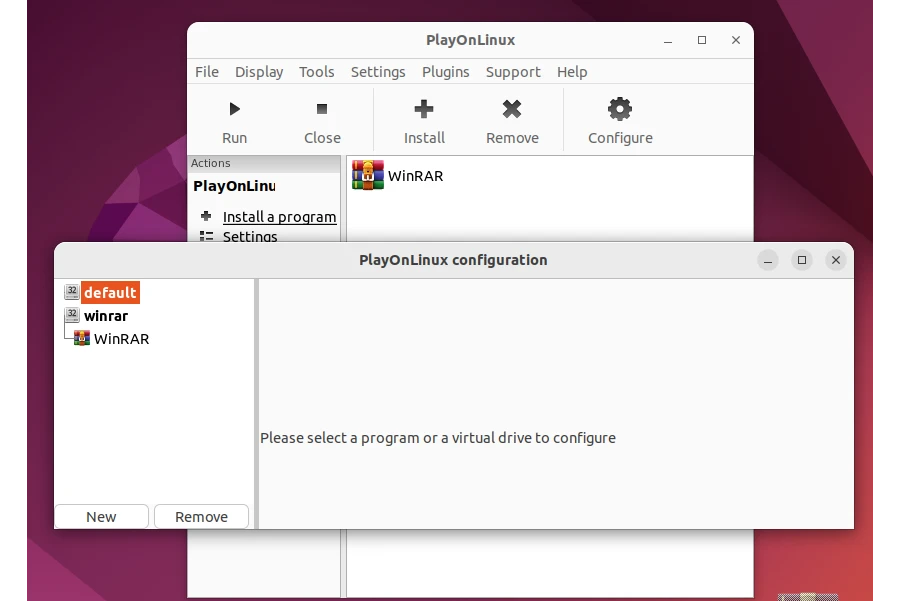The image size is (900, 601).
Task: Click the Remove X icon in toolbar
Action: (512, 109)
